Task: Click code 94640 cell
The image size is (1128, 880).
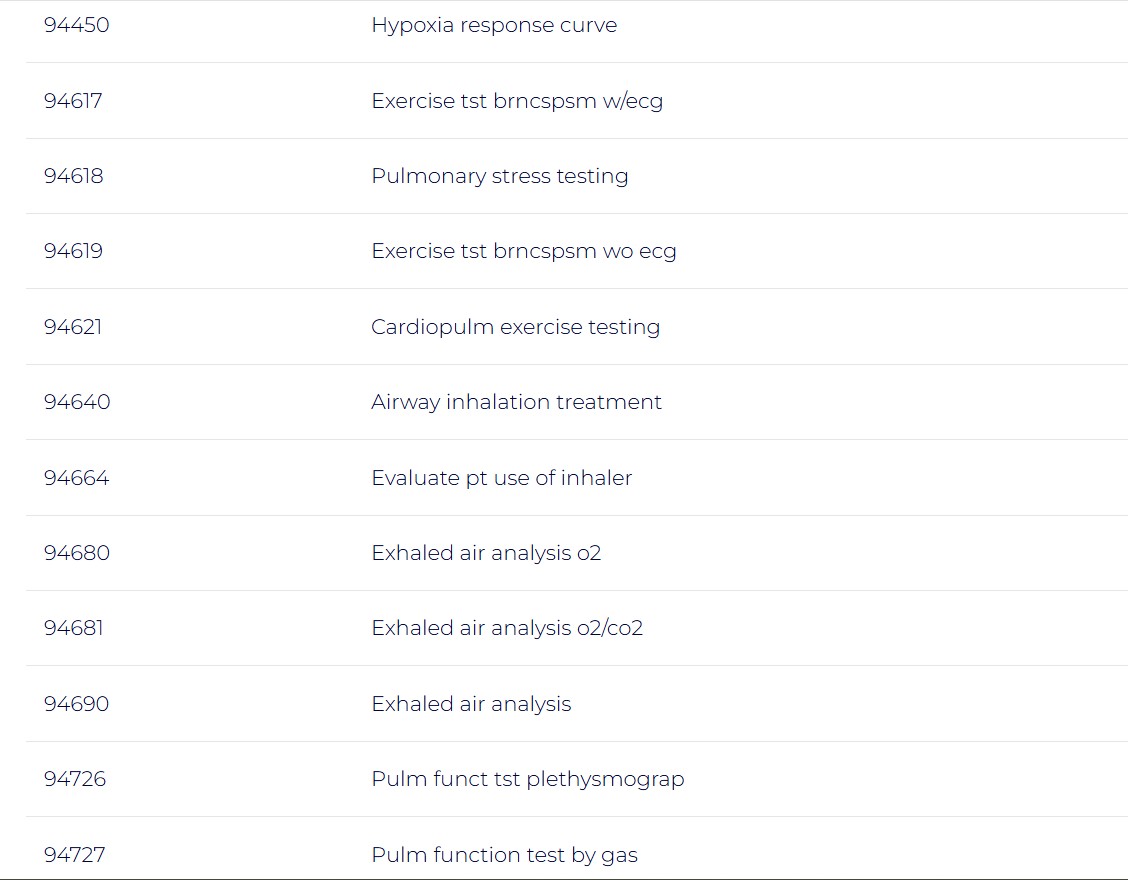Action: point(77,402)
